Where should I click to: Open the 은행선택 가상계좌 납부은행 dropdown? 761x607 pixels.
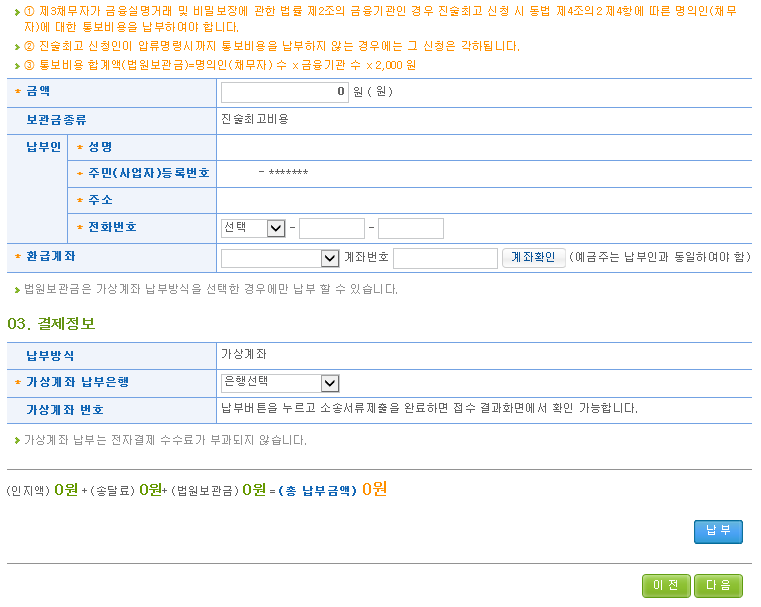click(280, 383)
